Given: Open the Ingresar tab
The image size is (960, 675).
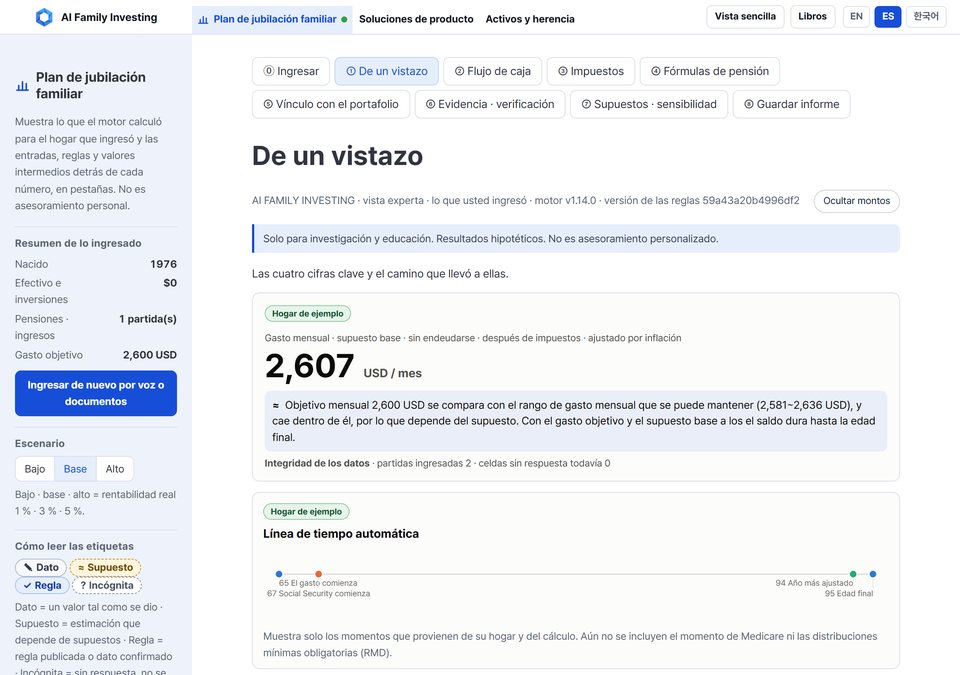Looking at the screenshot, I should (291, 71).
